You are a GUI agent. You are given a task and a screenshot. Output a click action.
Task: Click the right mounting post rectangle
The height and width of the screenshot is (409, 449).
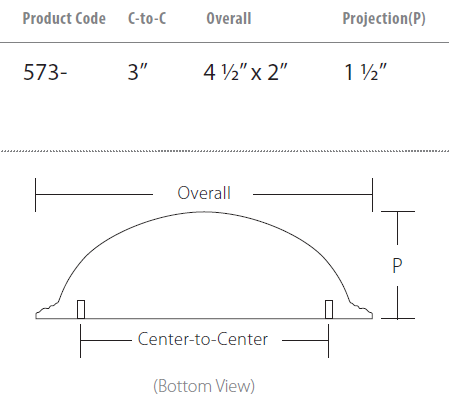tap(329, 309)
